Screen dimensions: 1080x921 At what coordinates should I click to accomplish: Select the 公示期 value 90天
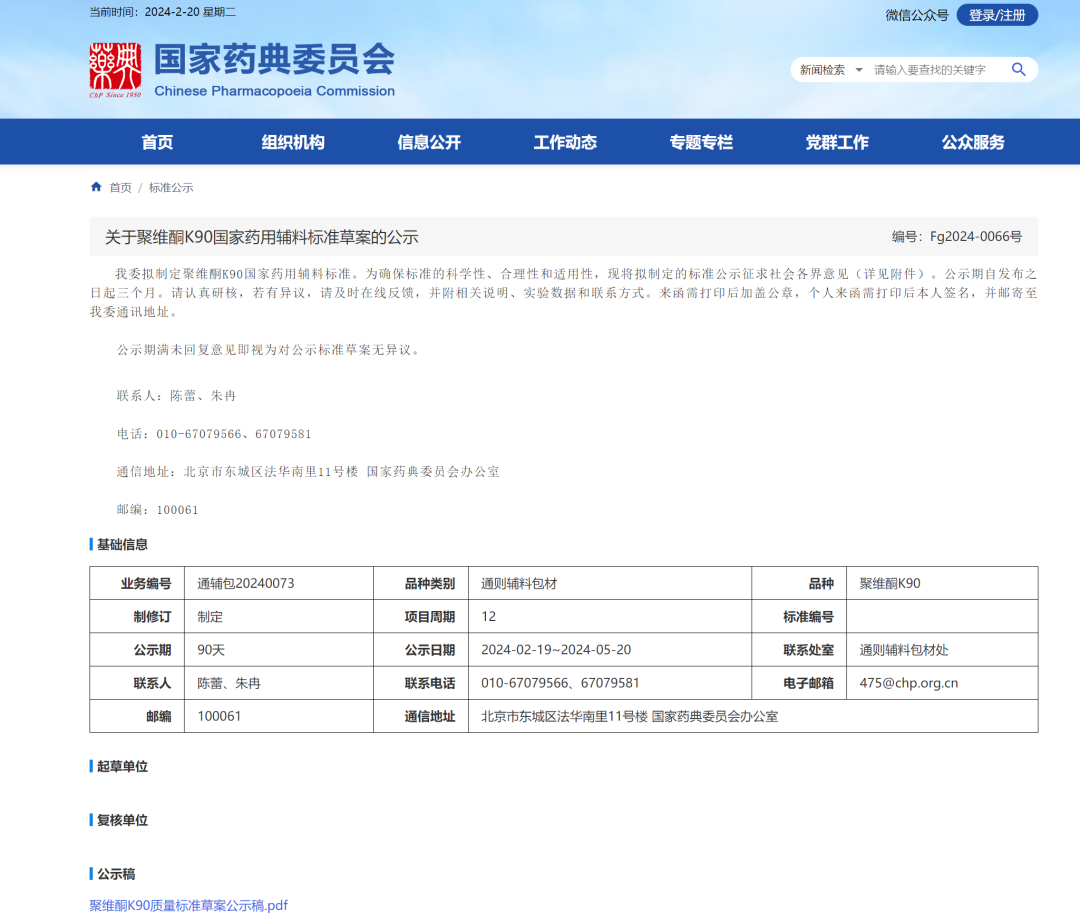tap(211, 650)
